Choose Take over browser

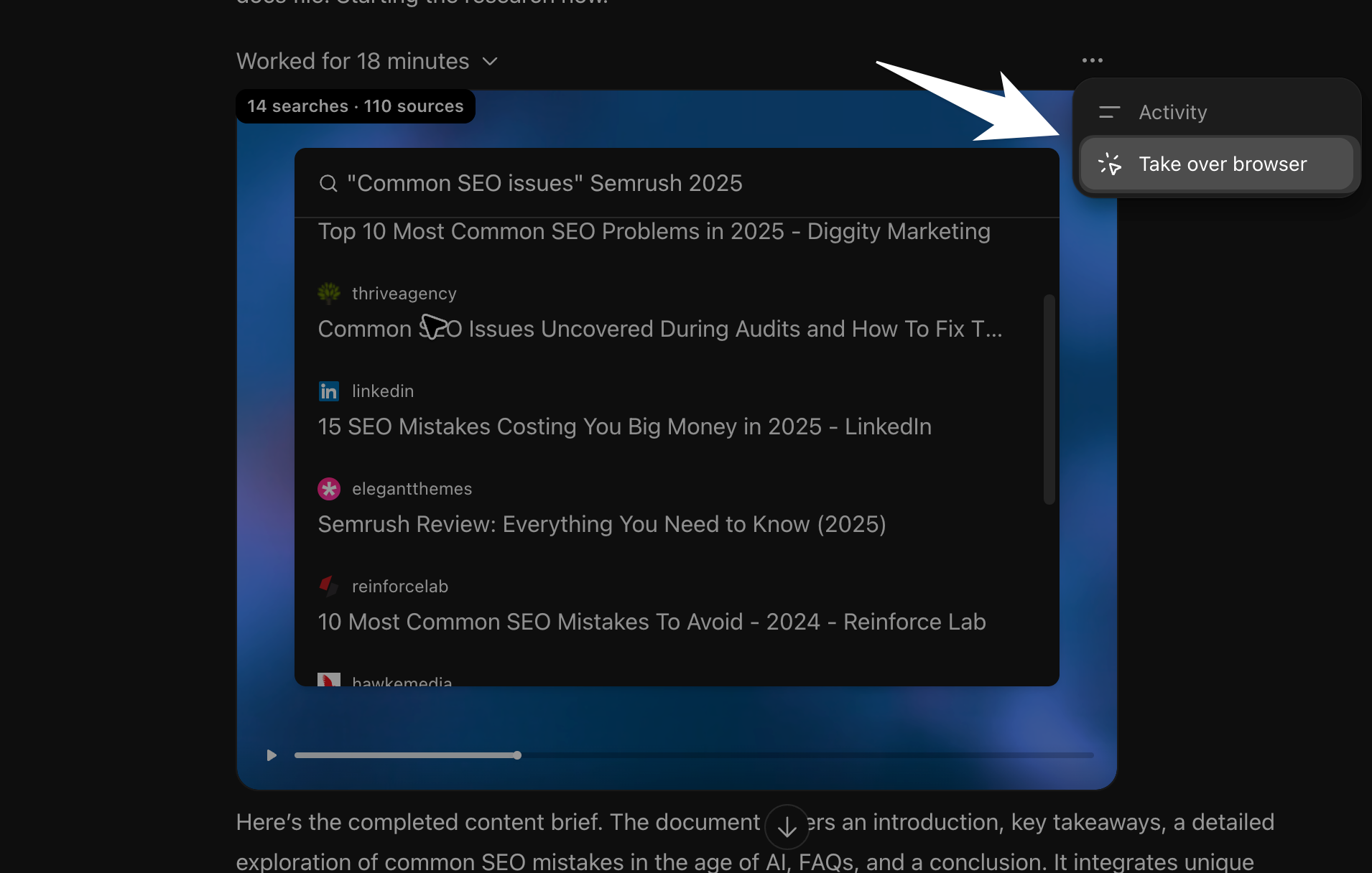click(1223, 164)
